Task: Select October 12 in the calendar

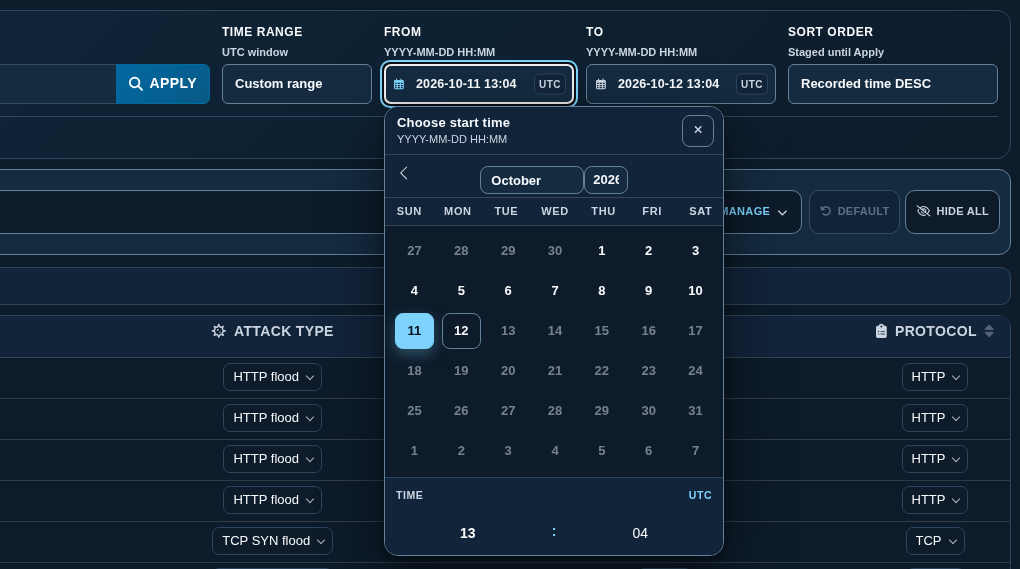Action: 461,331
